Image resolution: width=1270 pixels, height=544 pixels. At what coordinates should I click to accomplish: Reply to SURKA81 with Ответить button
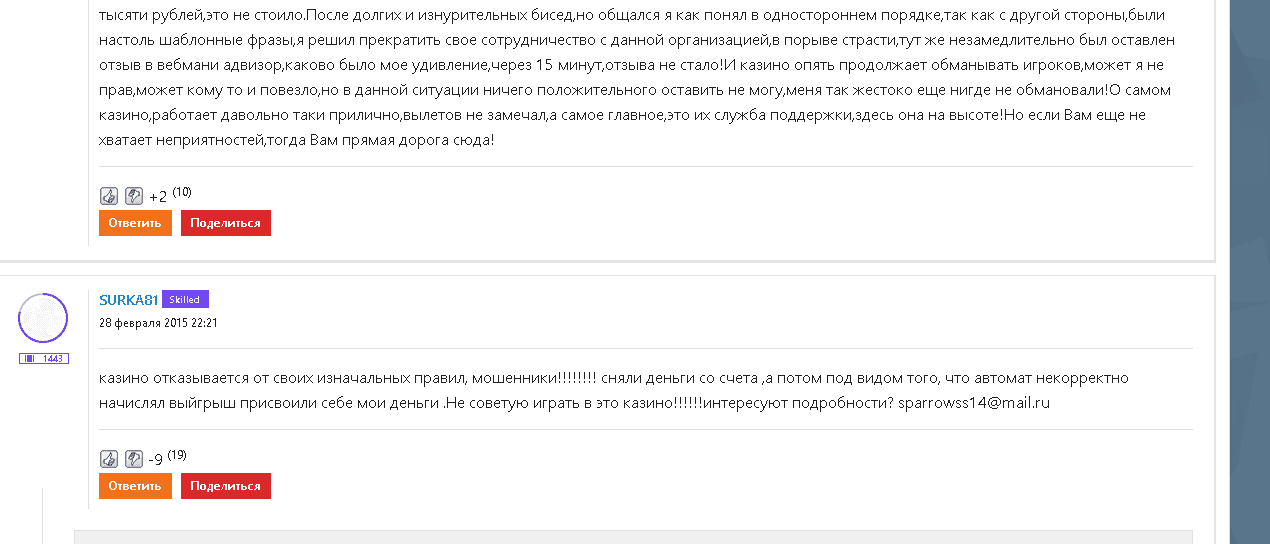tap(135, 486)
